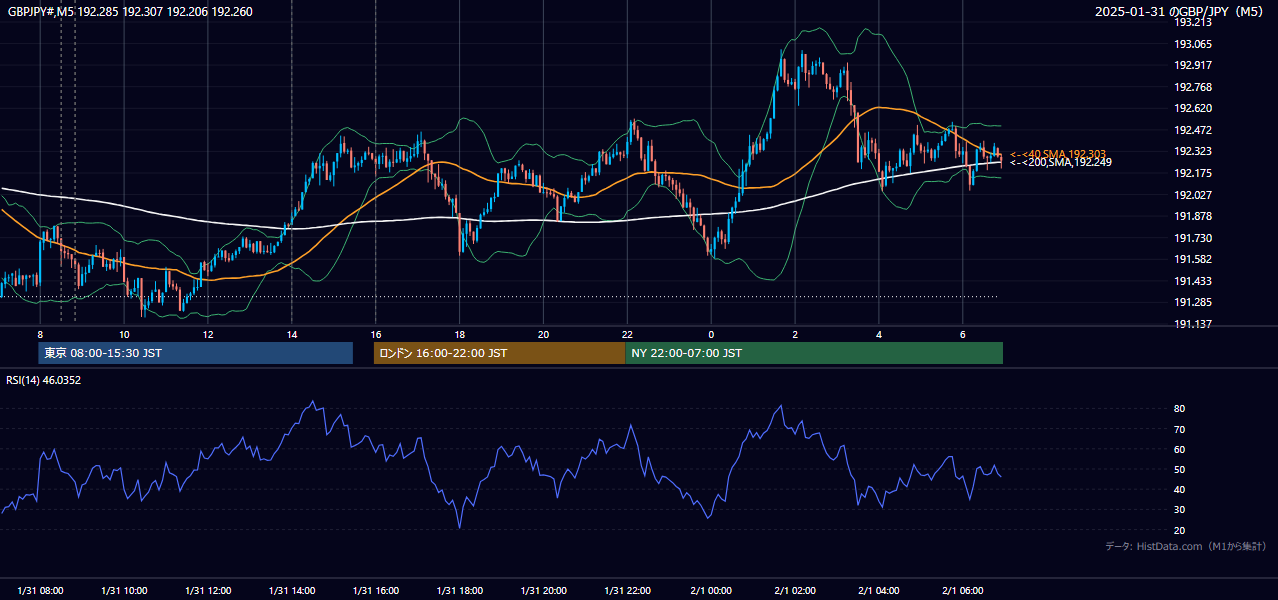The height and width of the screenshot is (600, 1278).
Task: Click RSI scale value 30
Action: click(1180, 510)
